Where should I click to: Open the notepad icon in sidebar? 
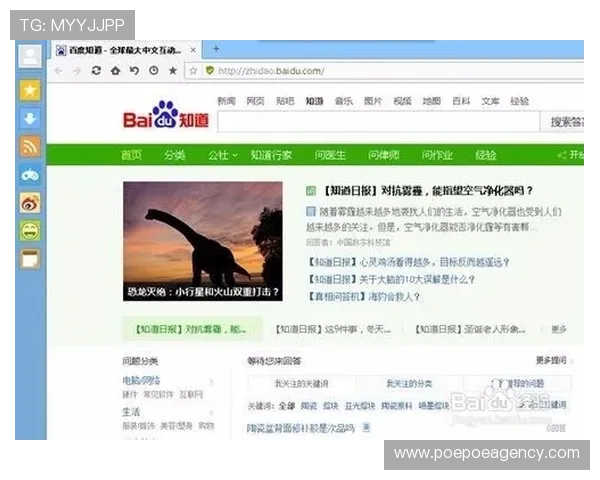tap(30, 260)
